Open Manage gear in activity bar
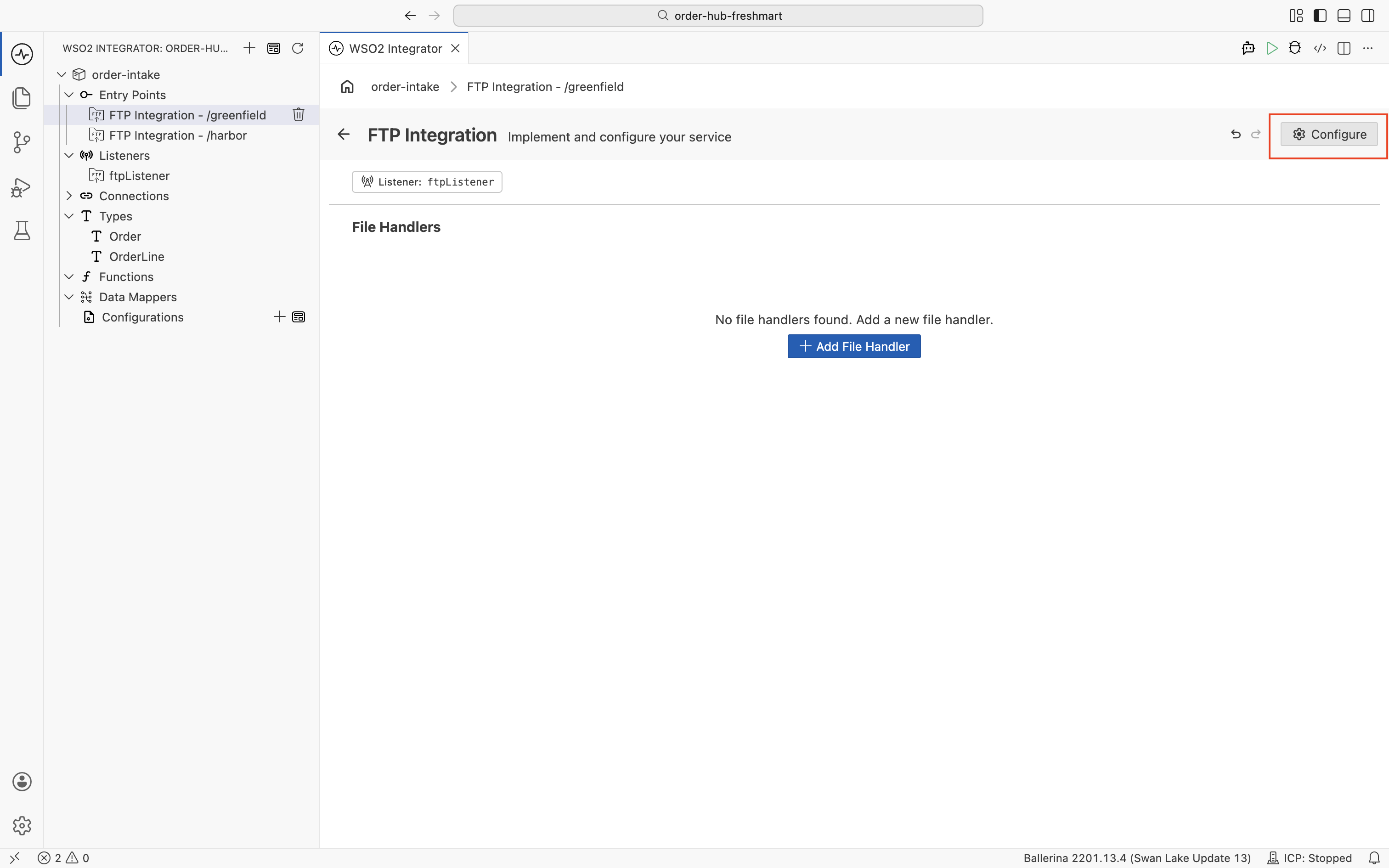 pyautogui.click(x=22, y=826)
